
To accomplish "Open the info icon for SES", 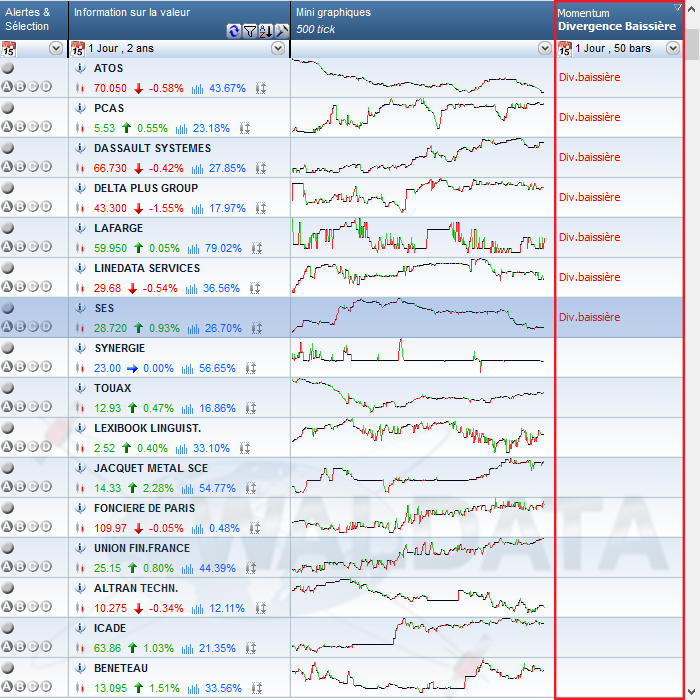I will click(80, 308).
